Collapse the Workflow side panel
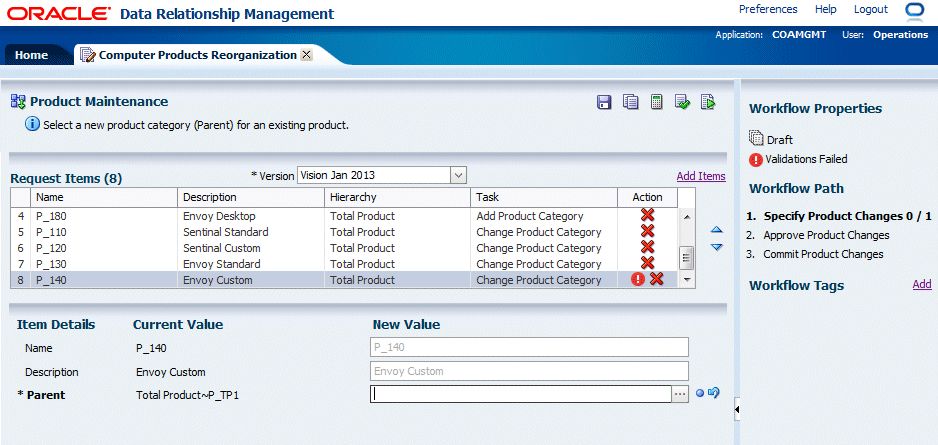The image size is (938, 445). click(737, 409)
